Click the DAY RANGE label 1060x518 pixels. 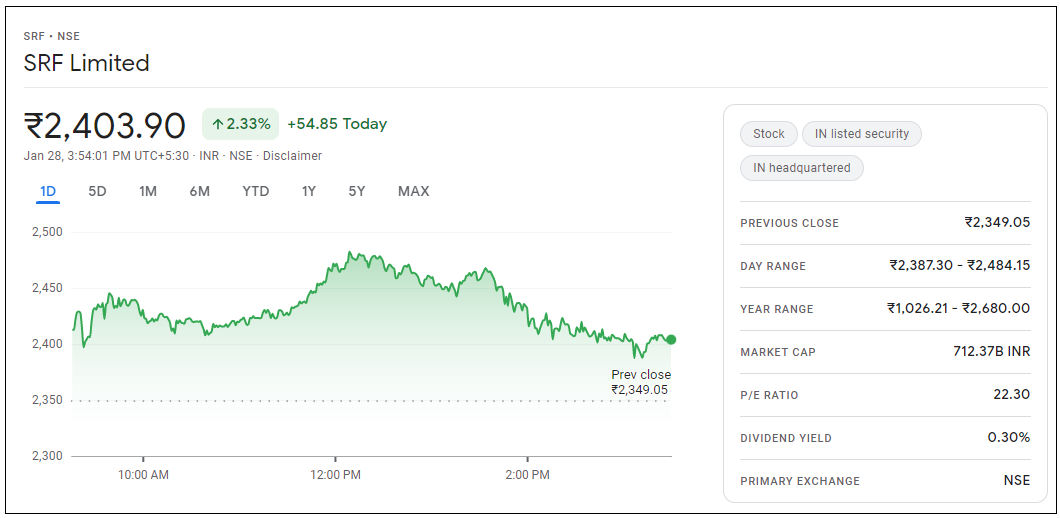pyautogui.click(x=773, y=266)
